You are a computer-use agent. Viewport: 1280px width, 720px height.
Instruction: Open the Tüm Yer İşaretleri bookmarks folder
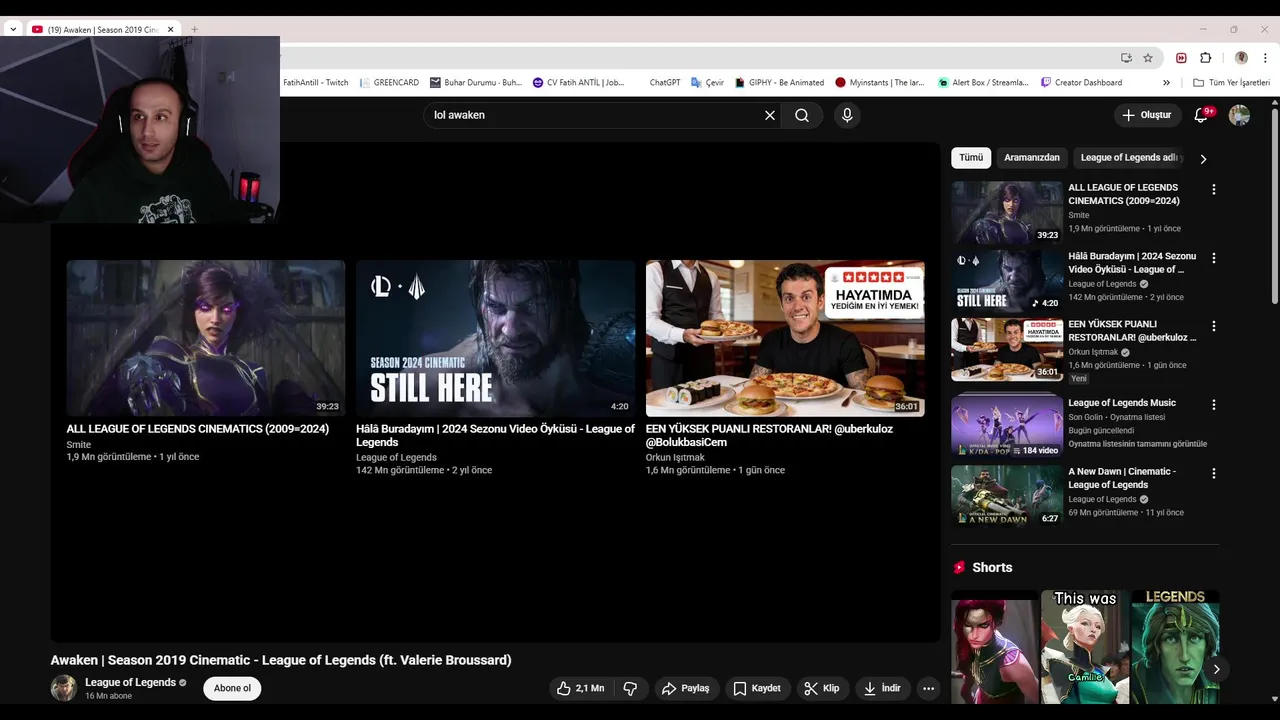click(x=1231, y=83)
